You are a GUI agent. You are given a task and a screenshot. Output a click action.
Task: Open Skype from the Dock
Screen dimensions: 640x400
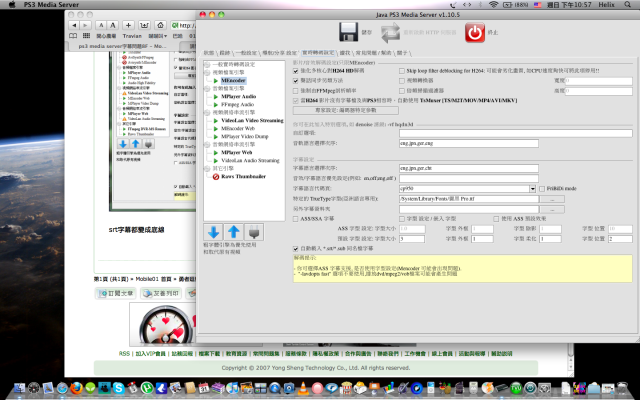click(x=118, y=387)
